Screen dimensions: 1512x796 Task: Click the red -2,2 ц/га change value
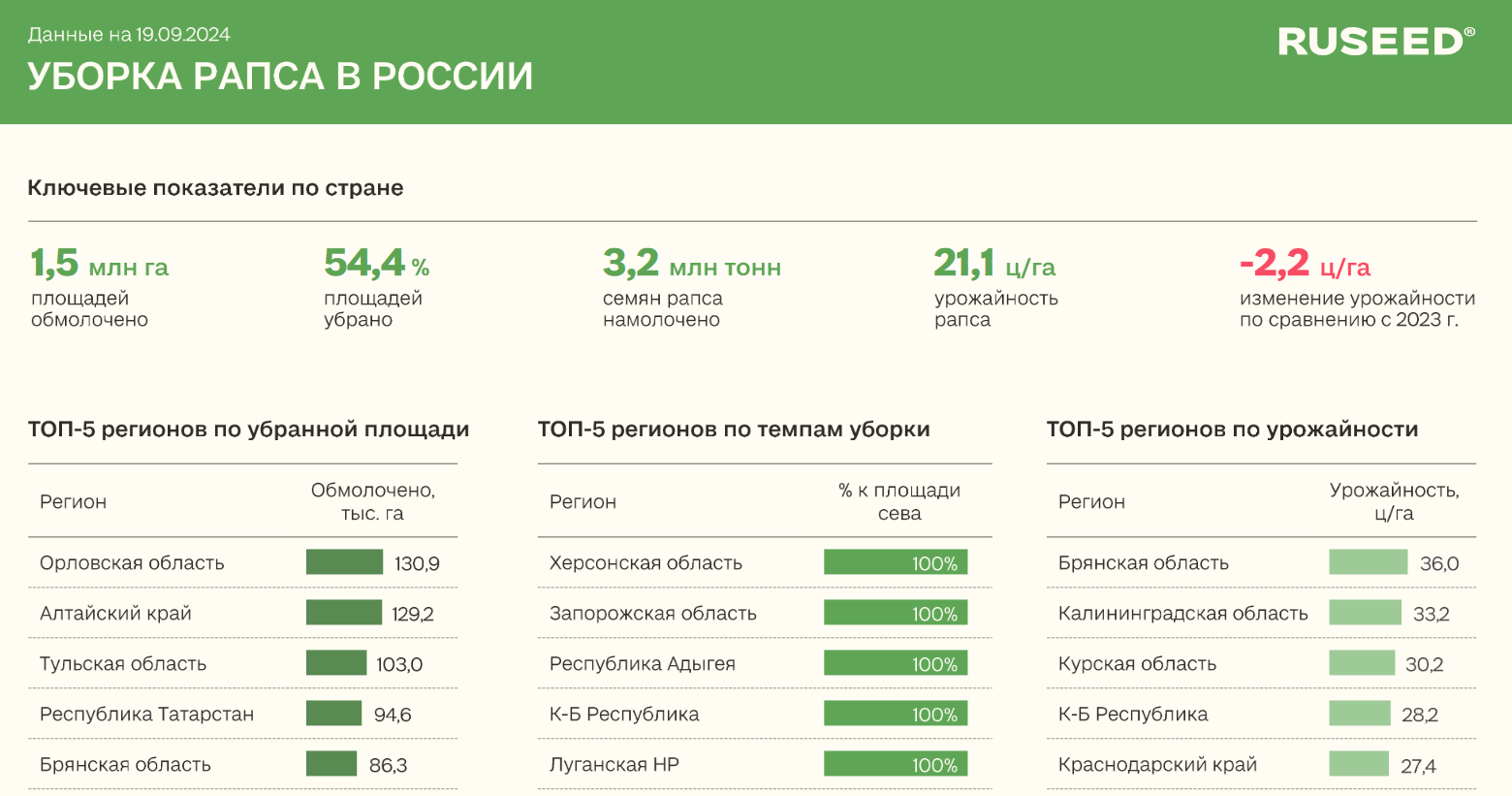pyautogui.click(x=1304, y=264)
